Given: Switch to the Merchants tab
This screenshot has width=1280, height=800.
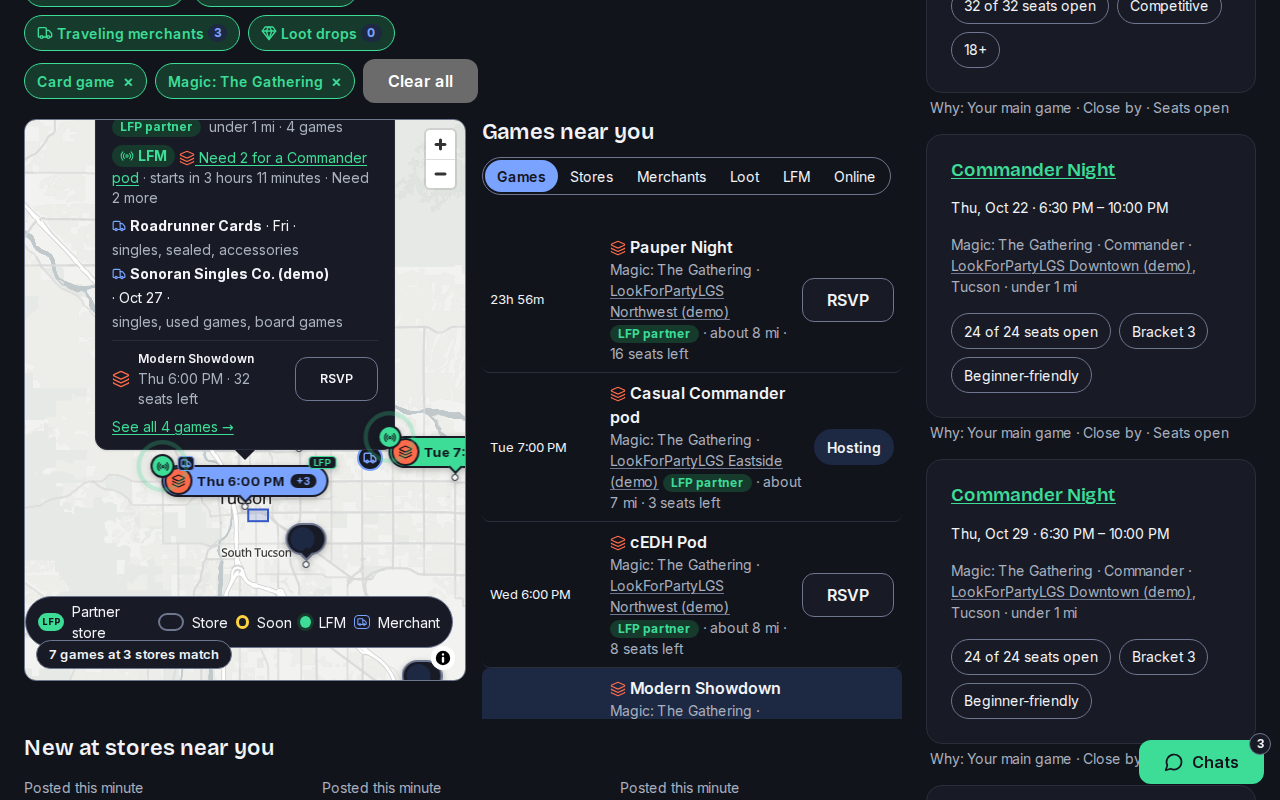Looking at the screenshot, I should click(671, 176).
